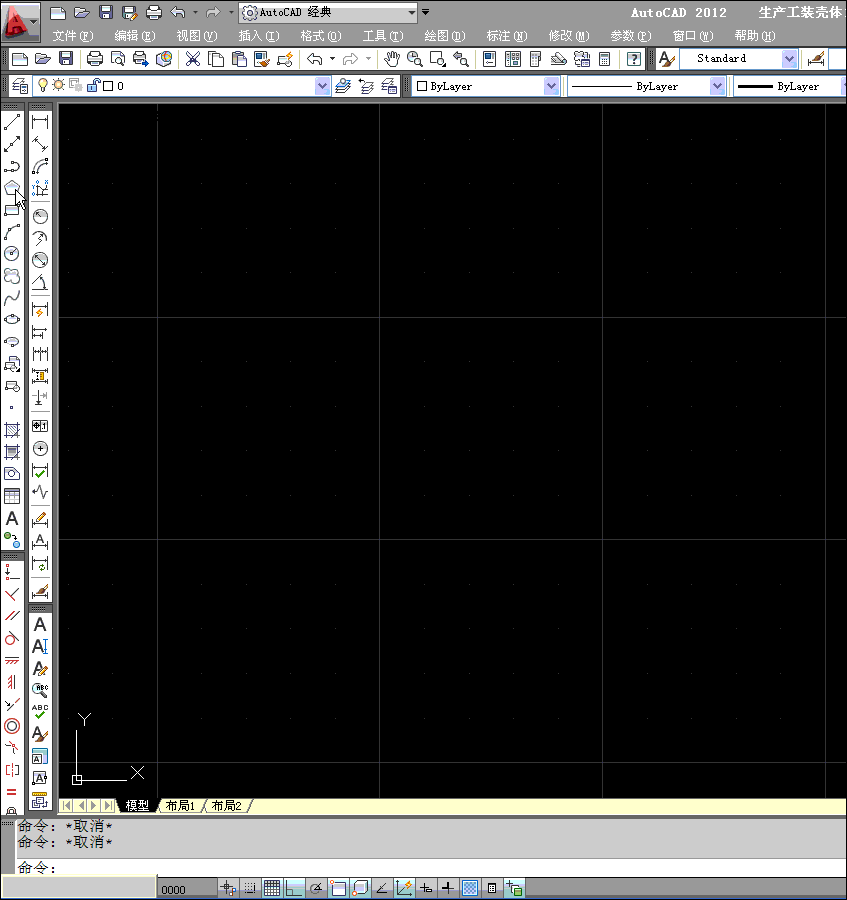
Task: Toggle Polar Tracking in status bar
Action: click(316, 888)
